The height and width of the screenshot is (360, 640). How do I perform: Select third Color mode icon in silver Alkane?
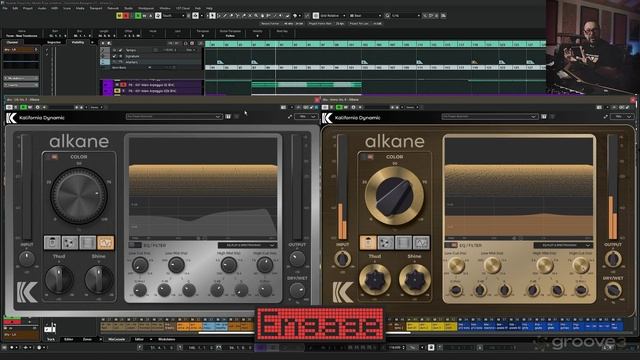click(87, 242)
